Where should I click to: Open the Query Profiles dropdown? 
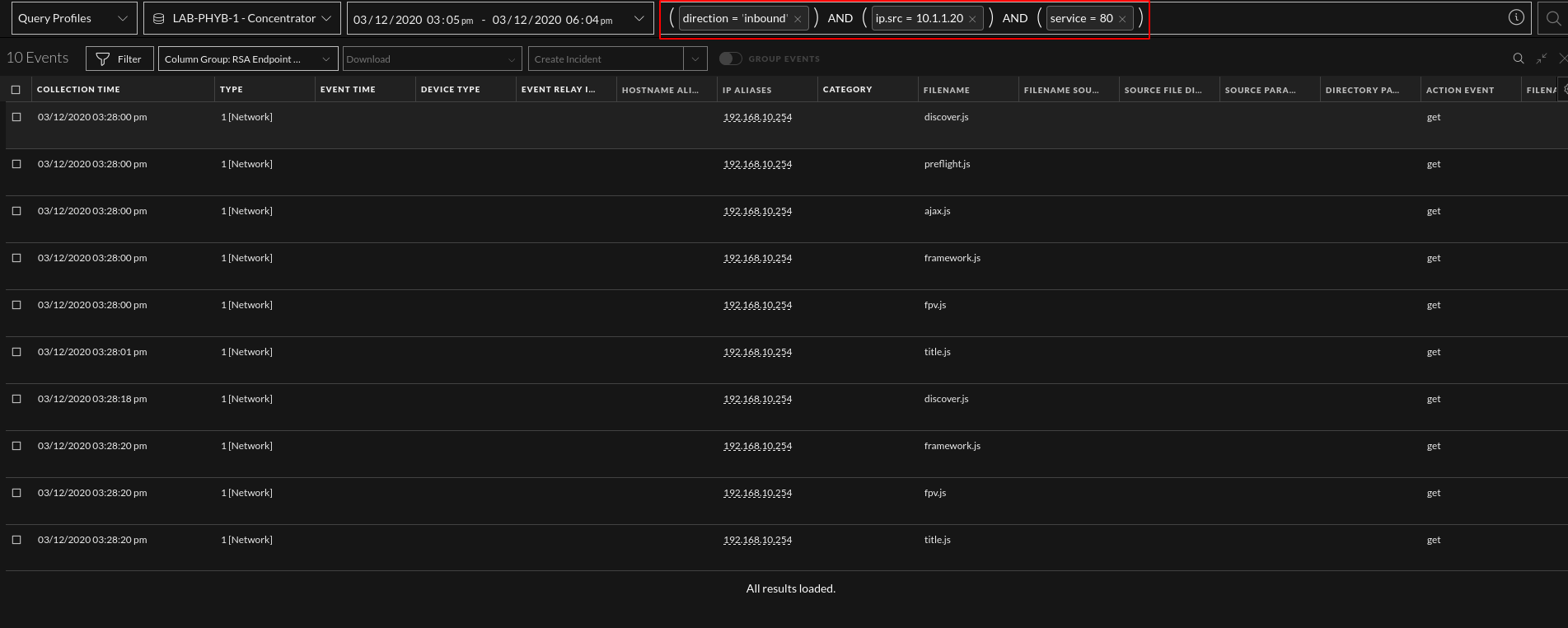point(73,18)
